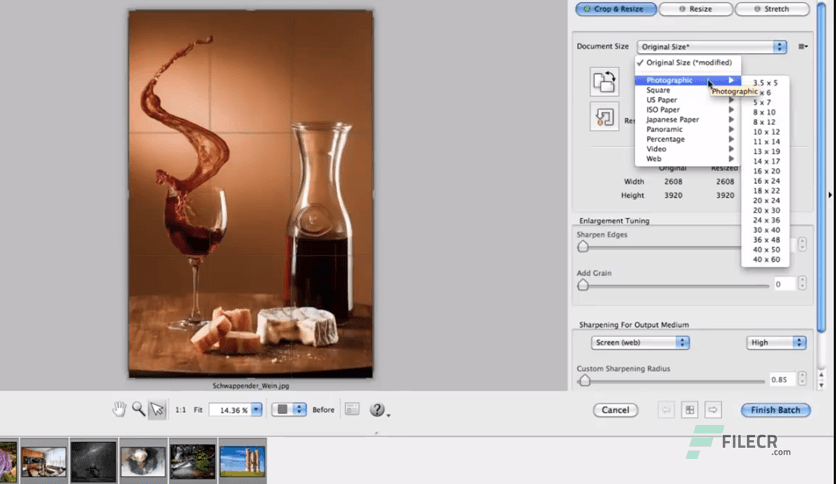Choose 24 x 36 photographic size

point(765,220)
